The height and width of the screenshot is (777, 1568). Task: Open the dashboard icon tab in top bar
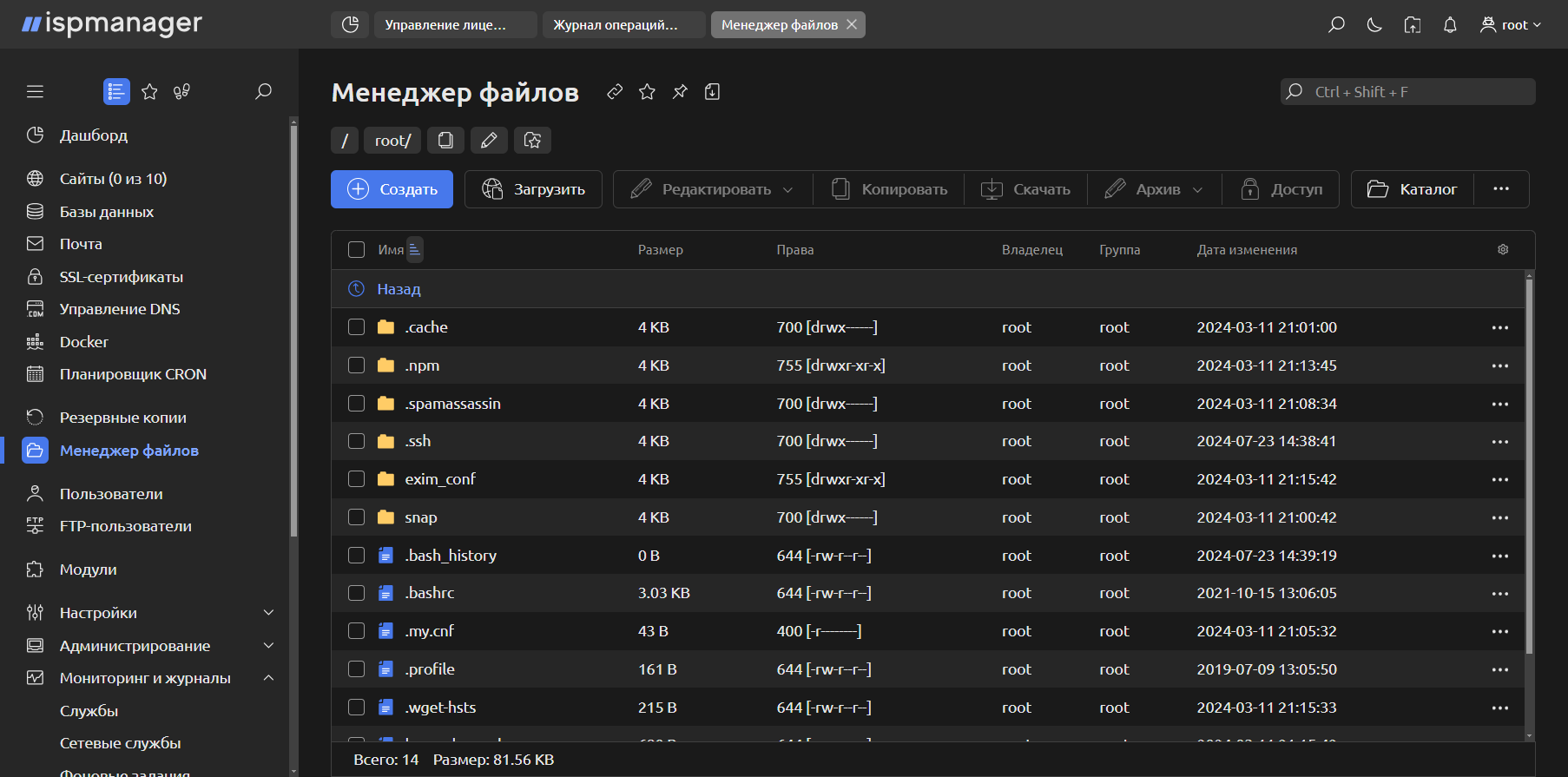click(350, 24)
